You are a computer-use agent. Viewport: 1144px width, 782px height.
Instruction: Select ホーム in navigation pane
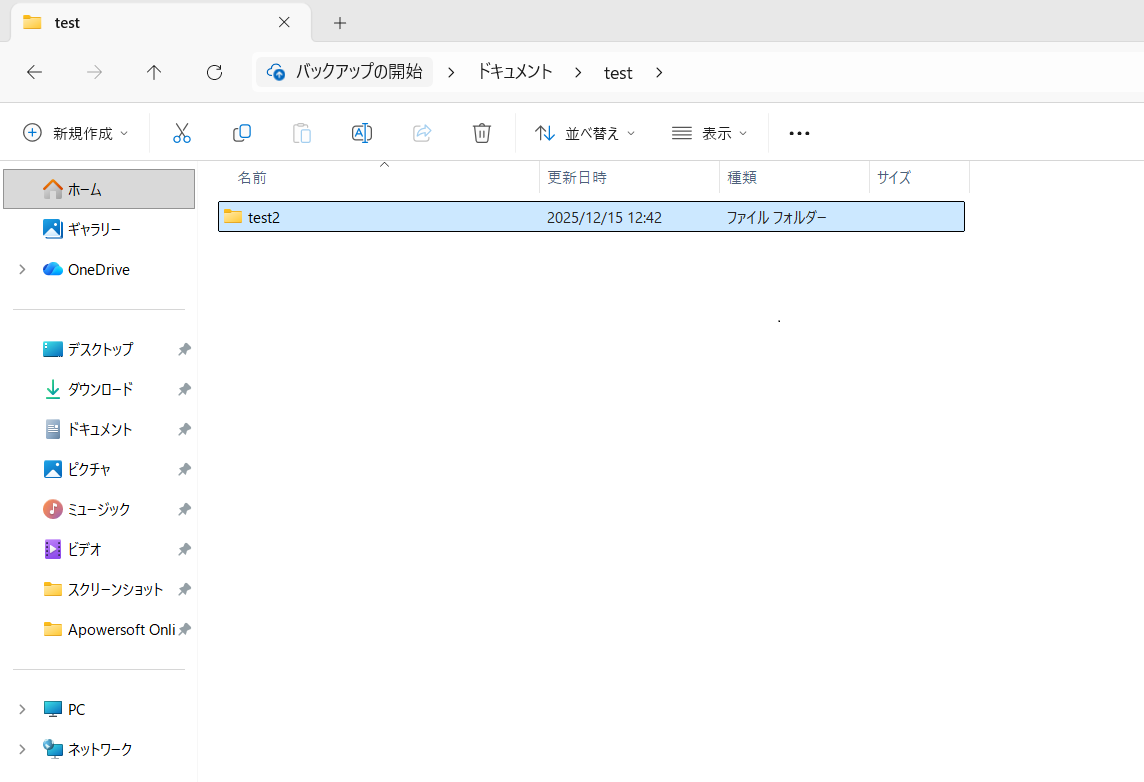(99, 189)
